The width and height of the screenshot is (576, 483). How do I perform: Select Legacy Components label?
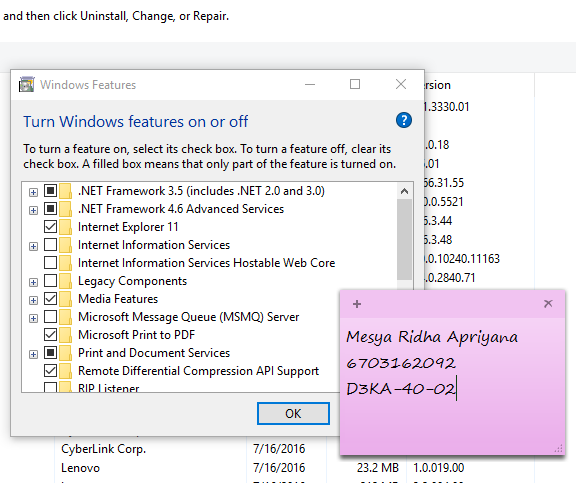coord(132,281)
